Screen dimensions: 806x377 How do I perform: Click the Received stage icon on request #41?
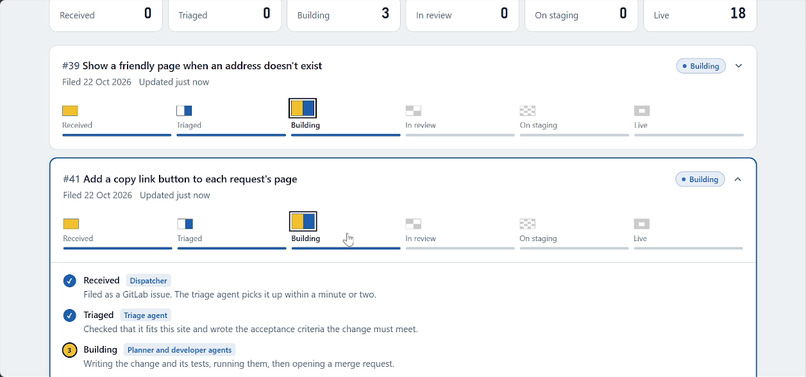coord(71,224)
